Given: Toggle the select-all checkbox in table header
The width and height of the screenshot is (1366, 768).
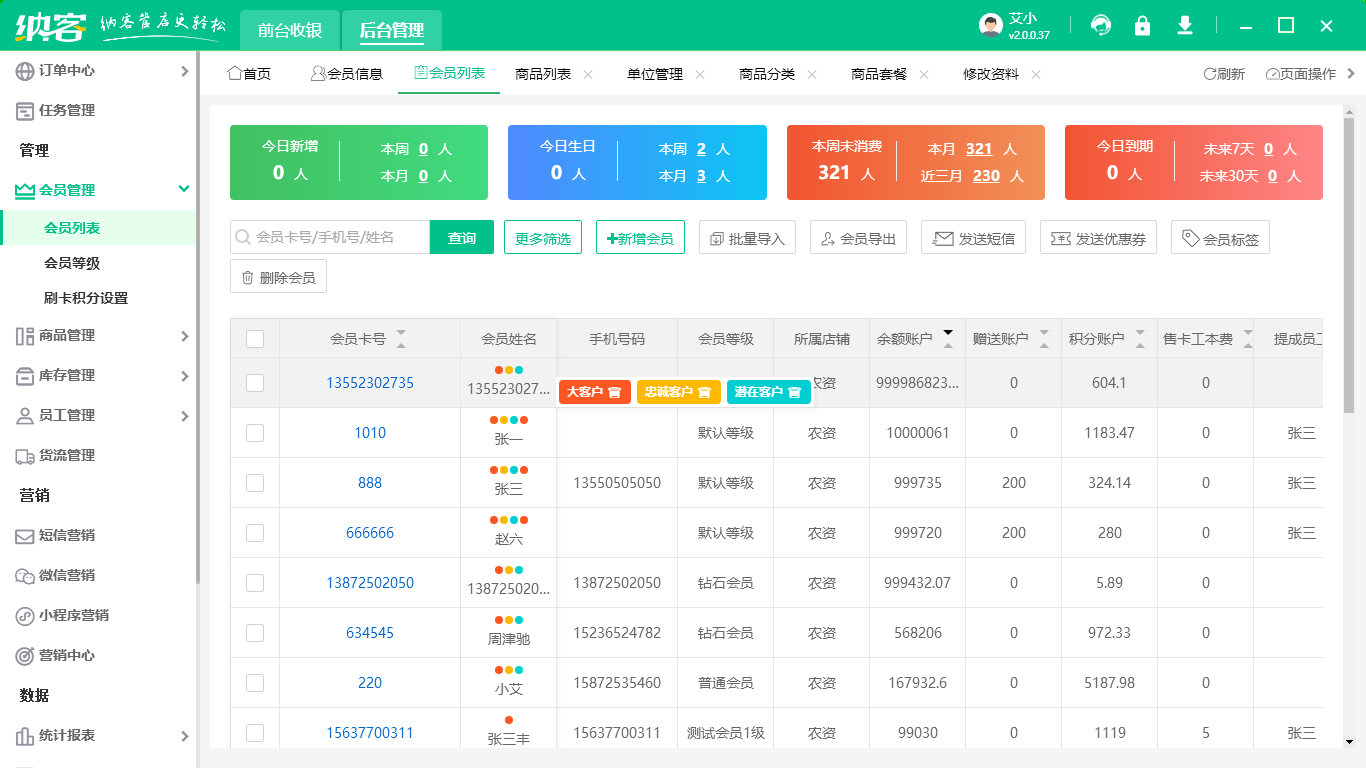Looking at the screenshot, I should click(x=255, y=339).
